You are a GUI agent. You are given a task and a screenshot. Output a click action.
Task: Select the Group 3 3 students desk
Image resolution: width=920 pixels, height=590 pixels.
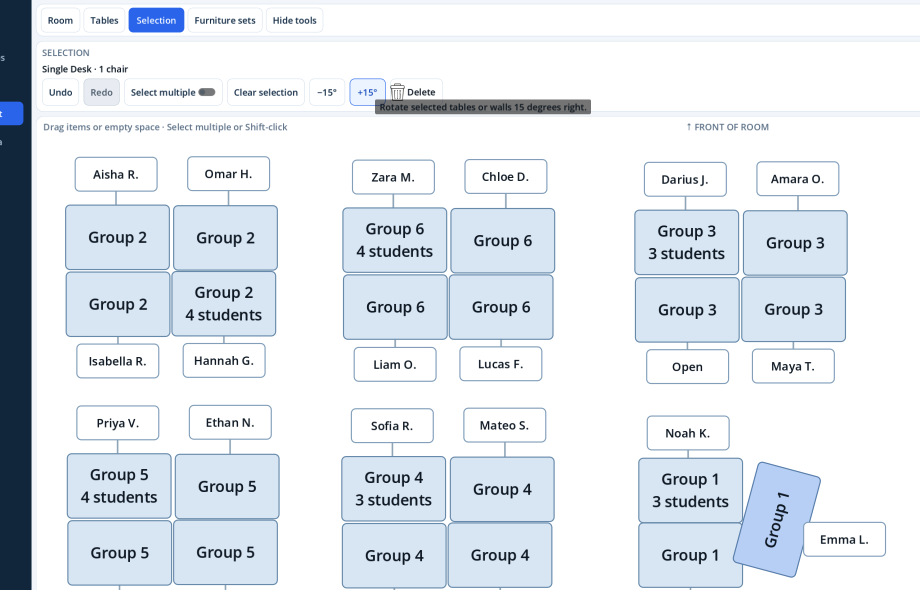(686, 243)
